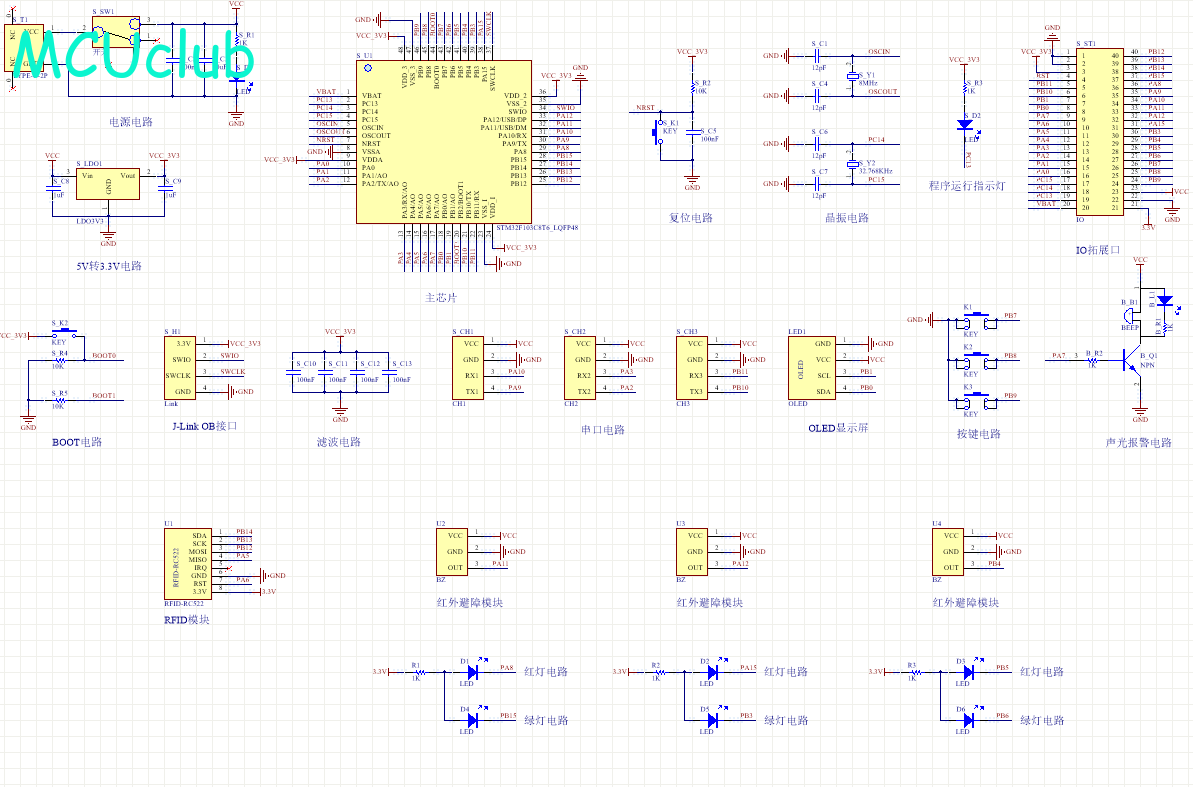Click the BEEP buzzer symbol B_B1
This screenshot has width=1193, height=787.
(1131, 315)
